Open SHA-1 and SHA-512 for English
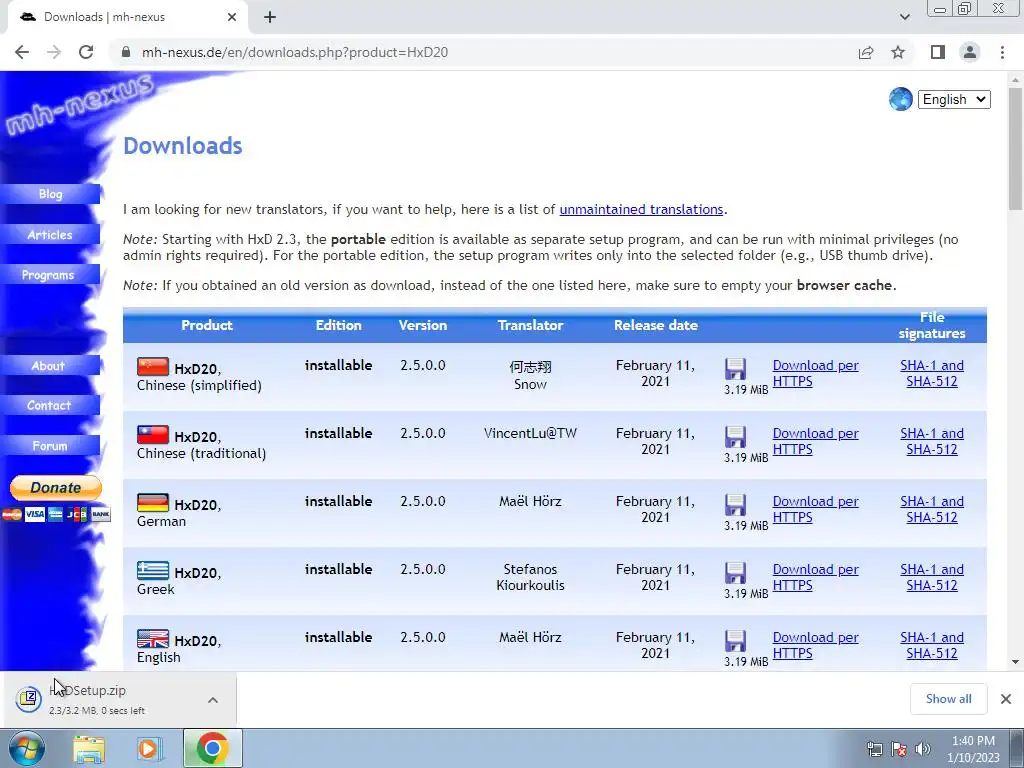The height and width of the screenshot is (768, 1024). click(932, 645)
